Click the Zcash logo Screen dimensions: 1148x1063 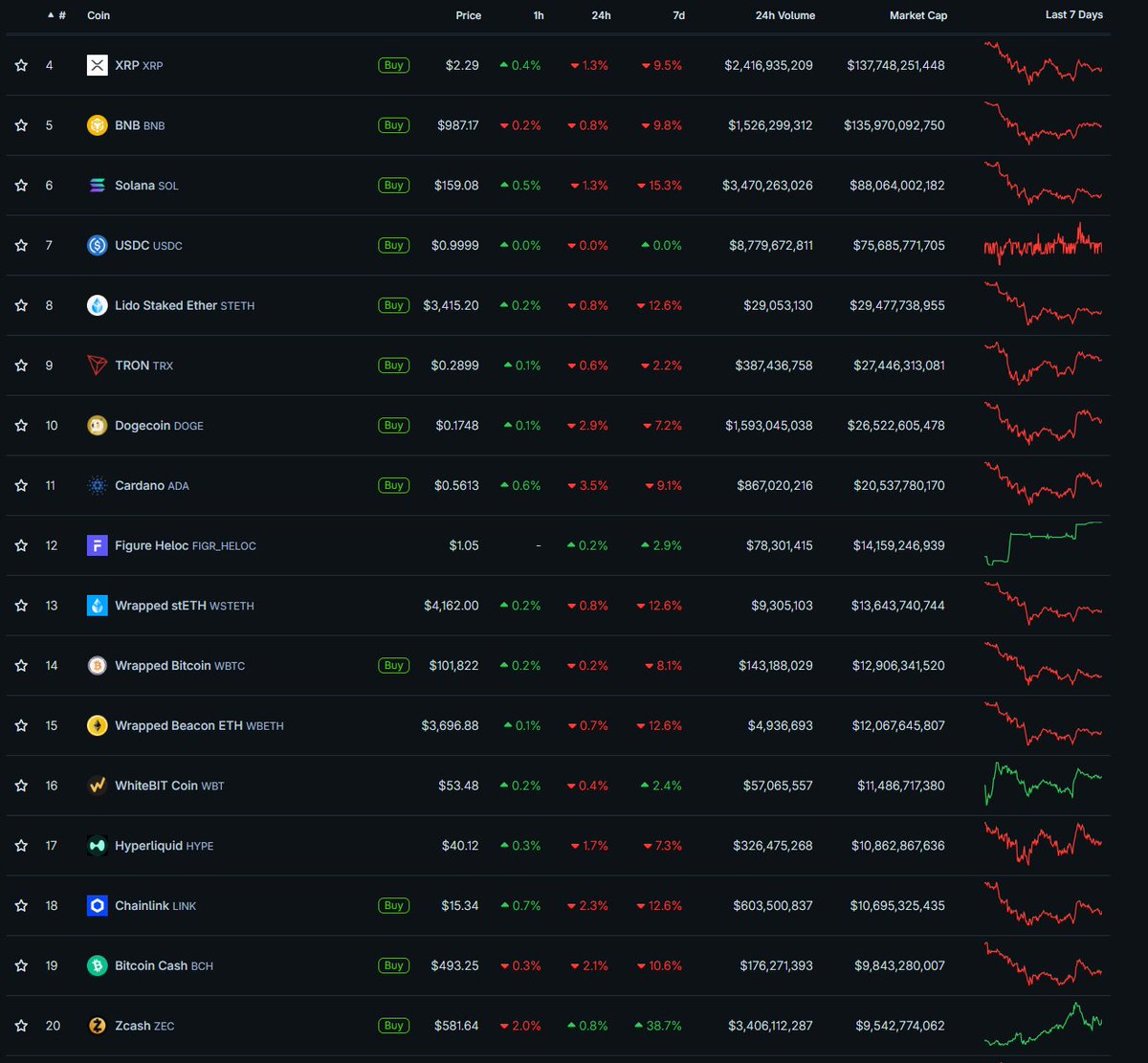click(98, 1026)
